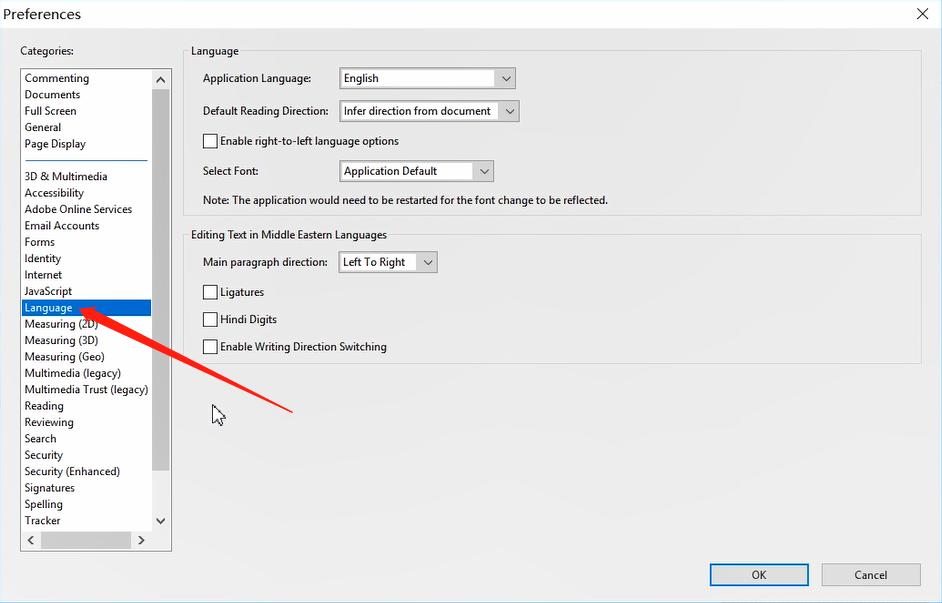Enable right-to-left language options

[x=210, y=141]
